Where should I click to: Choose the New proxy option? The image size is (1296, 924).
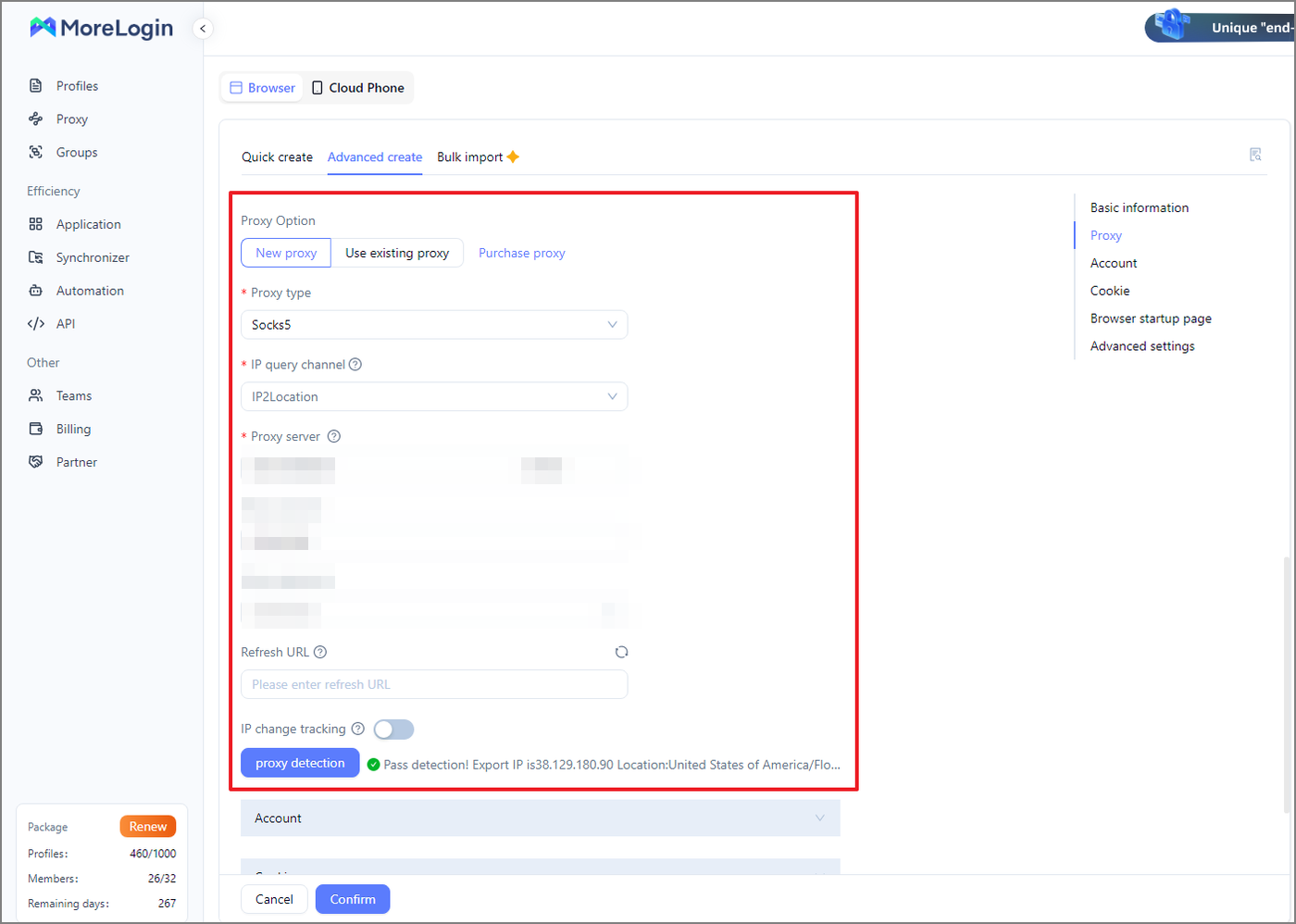[x=286, y=253]
